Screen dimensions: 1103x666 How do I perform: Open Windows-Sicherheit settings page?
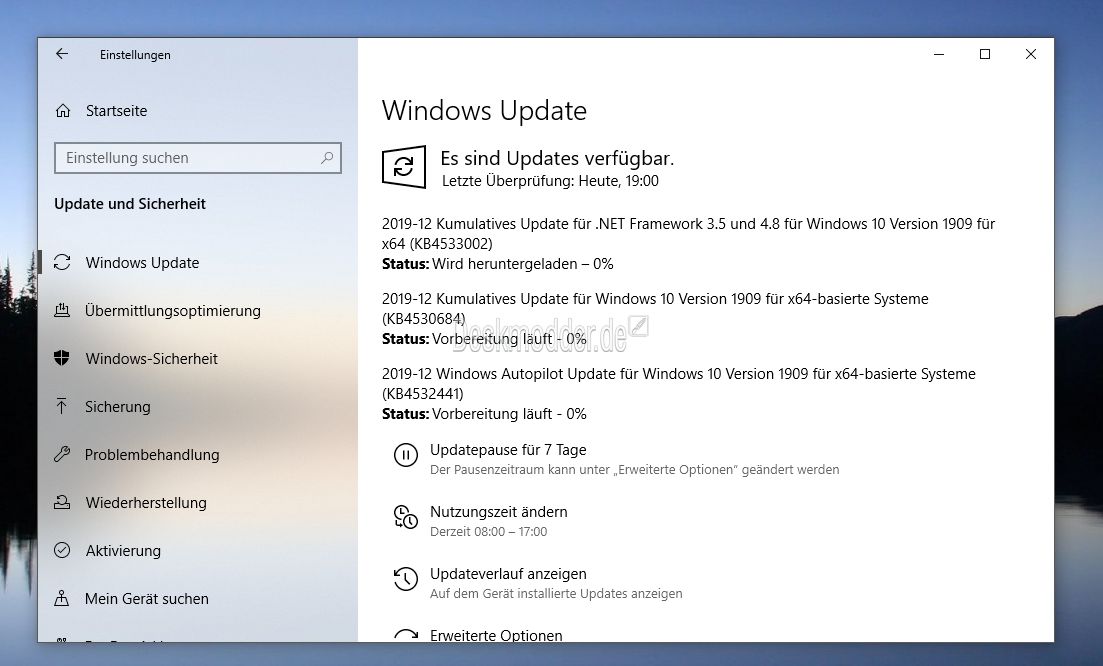point(152,359)
